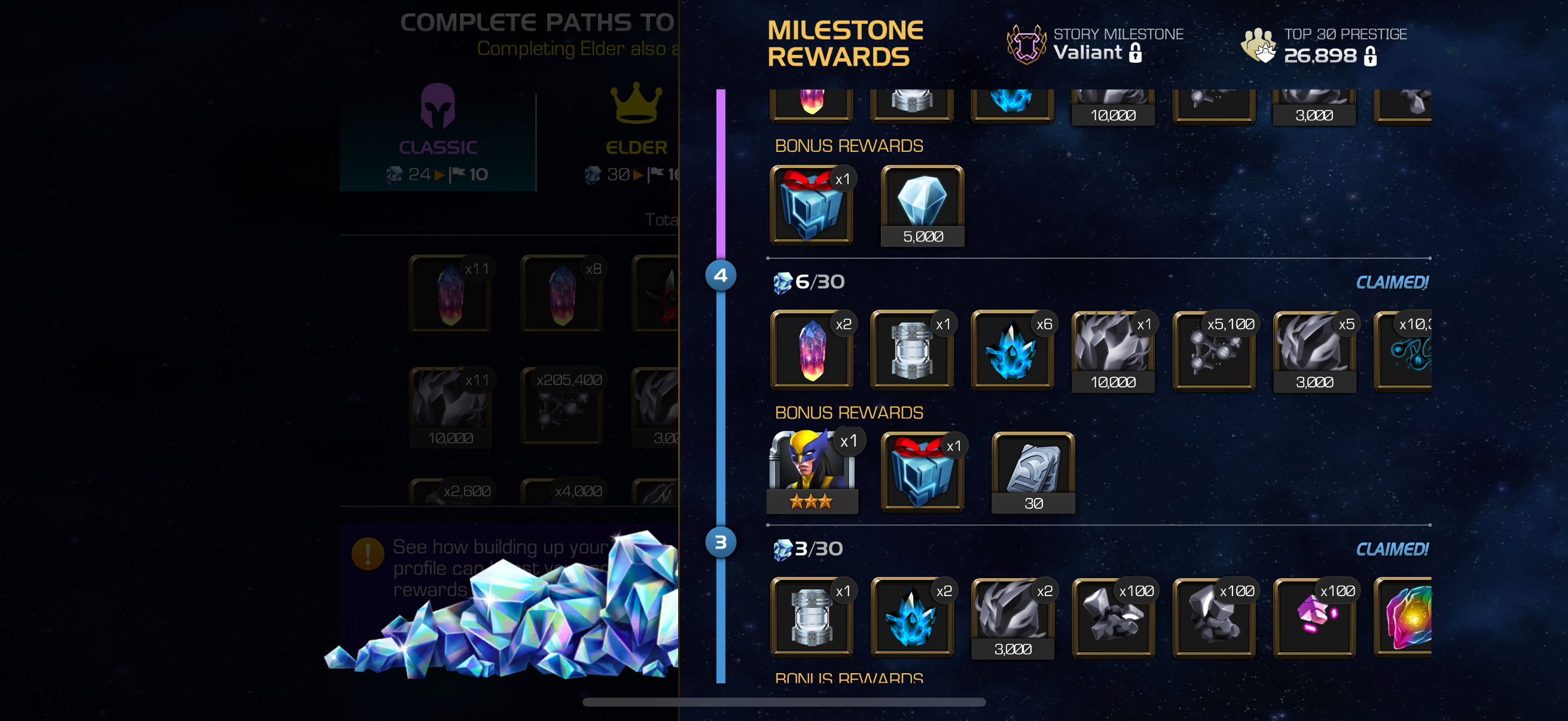Select the 3-star Wolverine champion reward
Viewport: 1568px width, 721px height.
coord(812,471)
